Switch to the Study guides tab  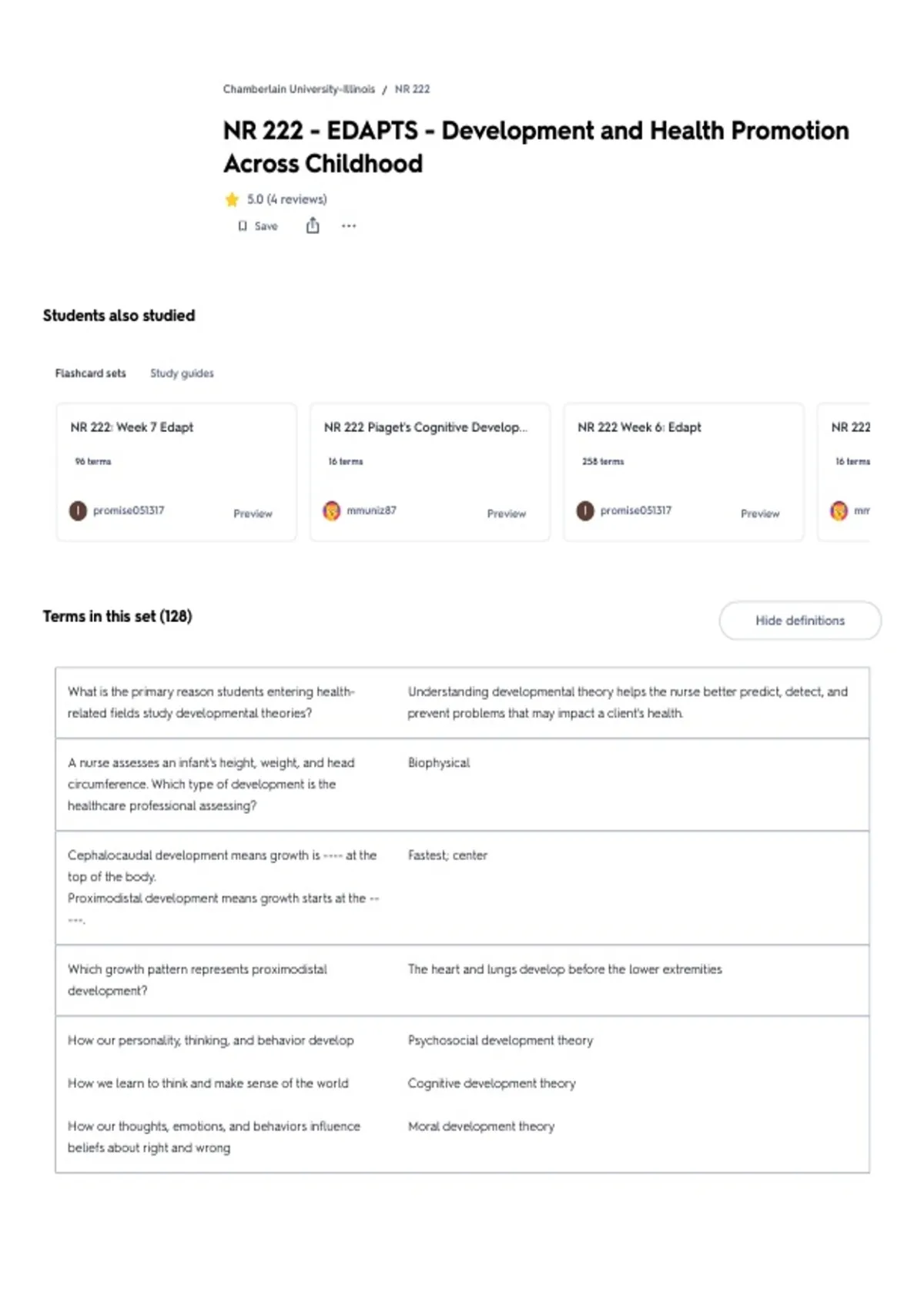[x=182, y=373]
